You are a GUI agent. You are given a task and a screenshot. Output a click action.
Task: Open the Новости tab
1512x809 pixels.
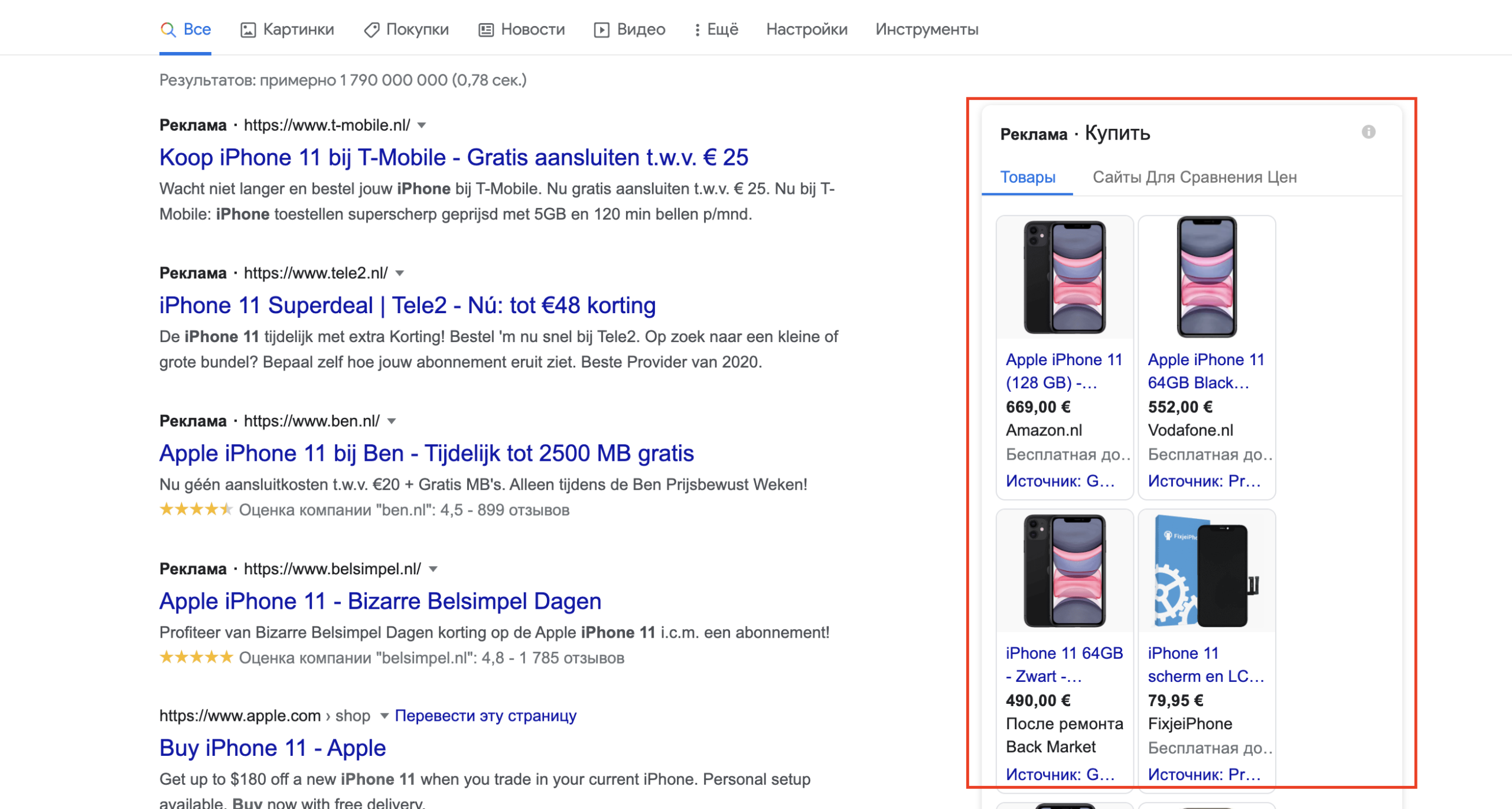[x=522, y=29]
